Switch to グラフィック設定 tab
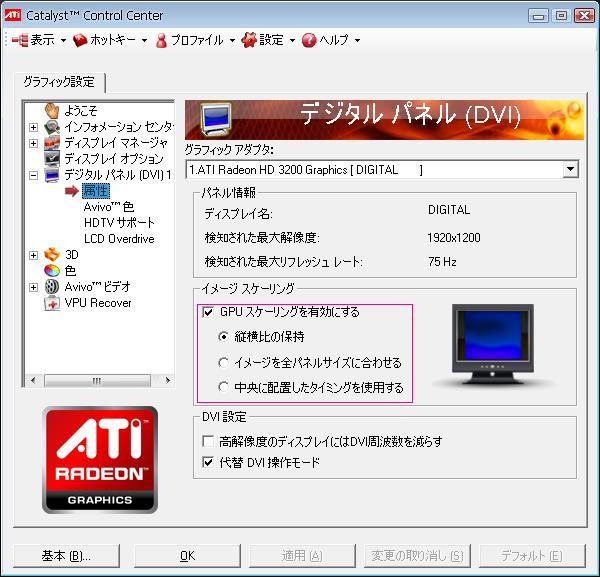600x577 pixels. (59, 82)
